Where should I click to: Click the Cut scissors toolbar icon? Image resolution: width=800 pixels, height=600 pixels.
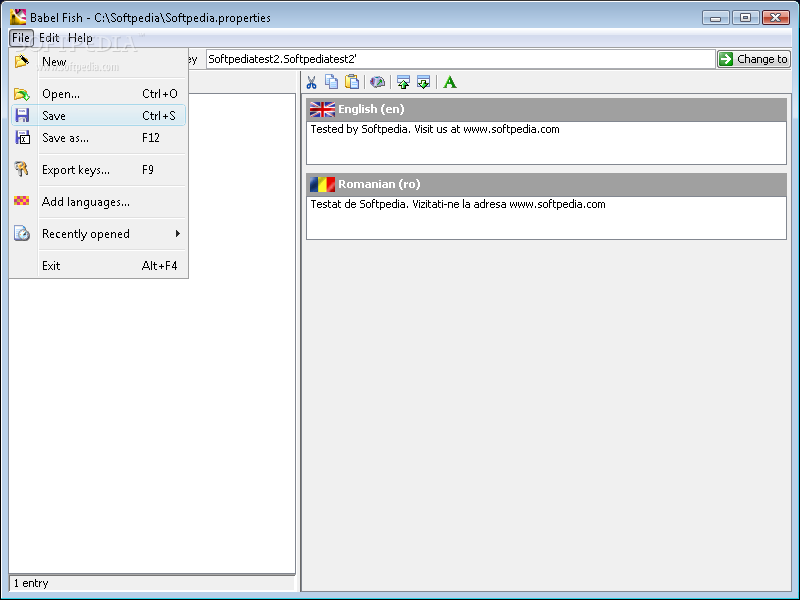[x=311, y=82]
